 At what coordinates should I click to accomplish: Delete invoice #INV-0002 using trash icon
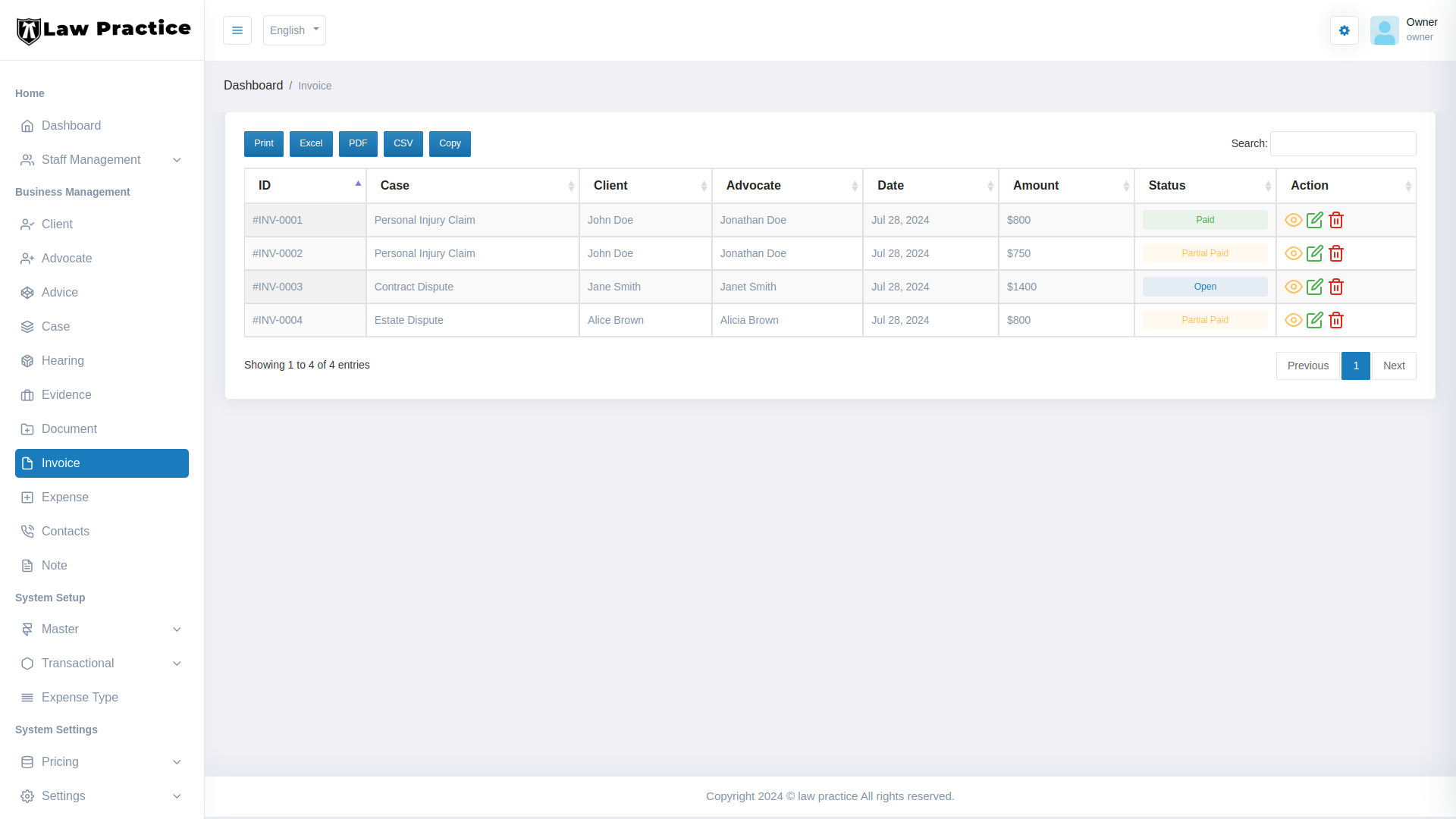tap(1336, 253)
